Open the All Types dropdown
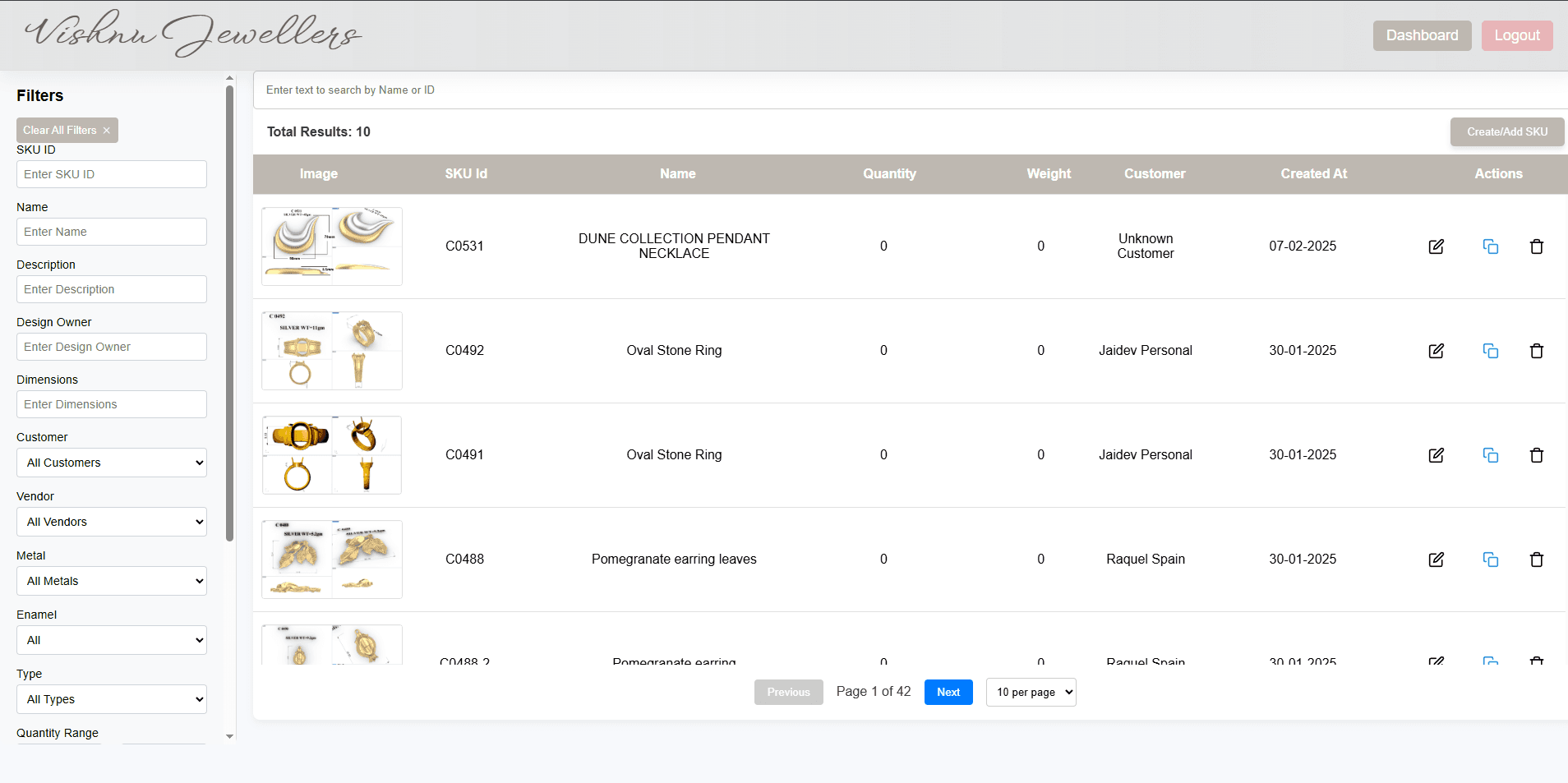The width and height of the screenshot is (1568, 783). point(112,699)
